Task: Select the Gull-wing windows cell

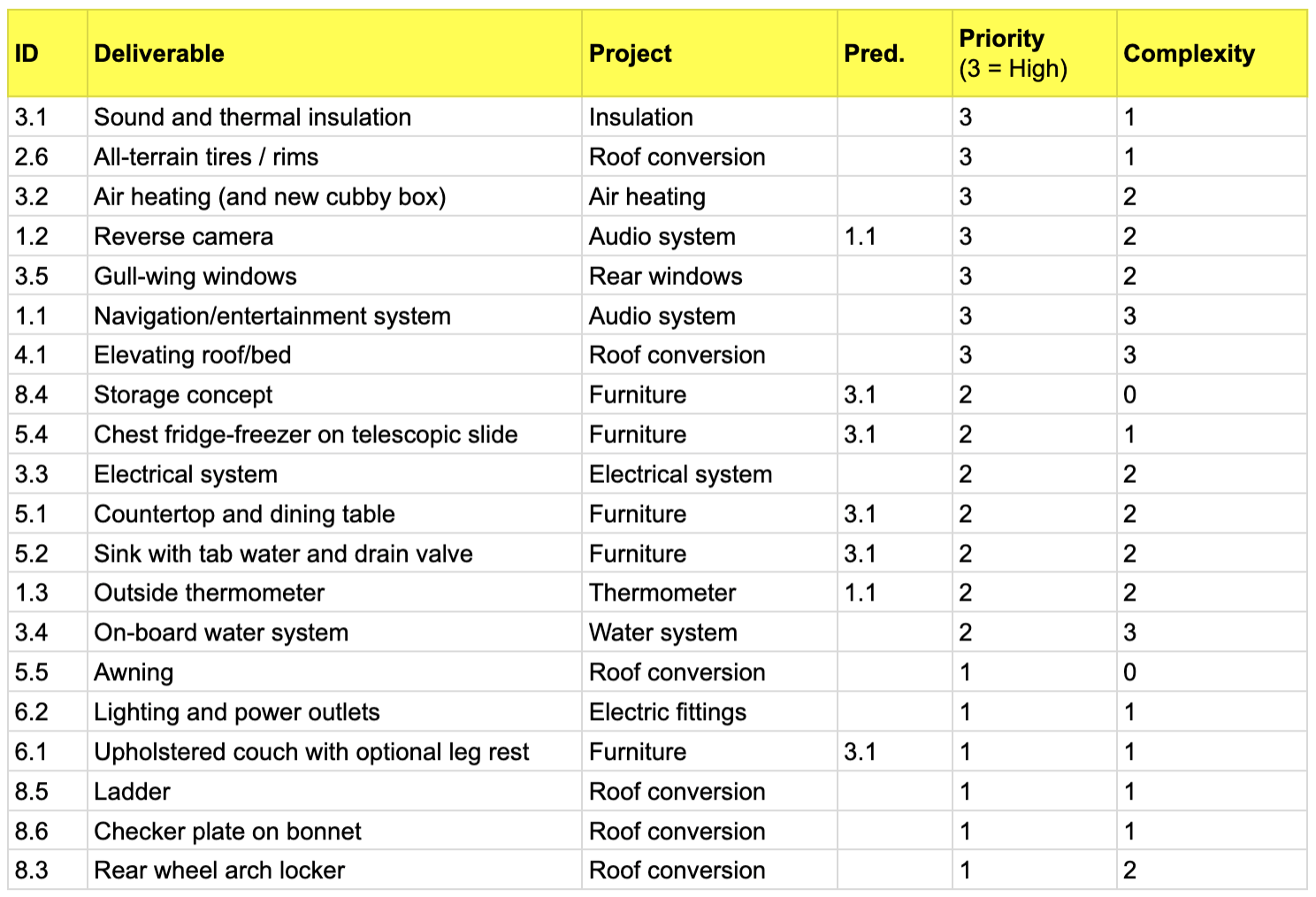Action: click(x=195, y=277)
